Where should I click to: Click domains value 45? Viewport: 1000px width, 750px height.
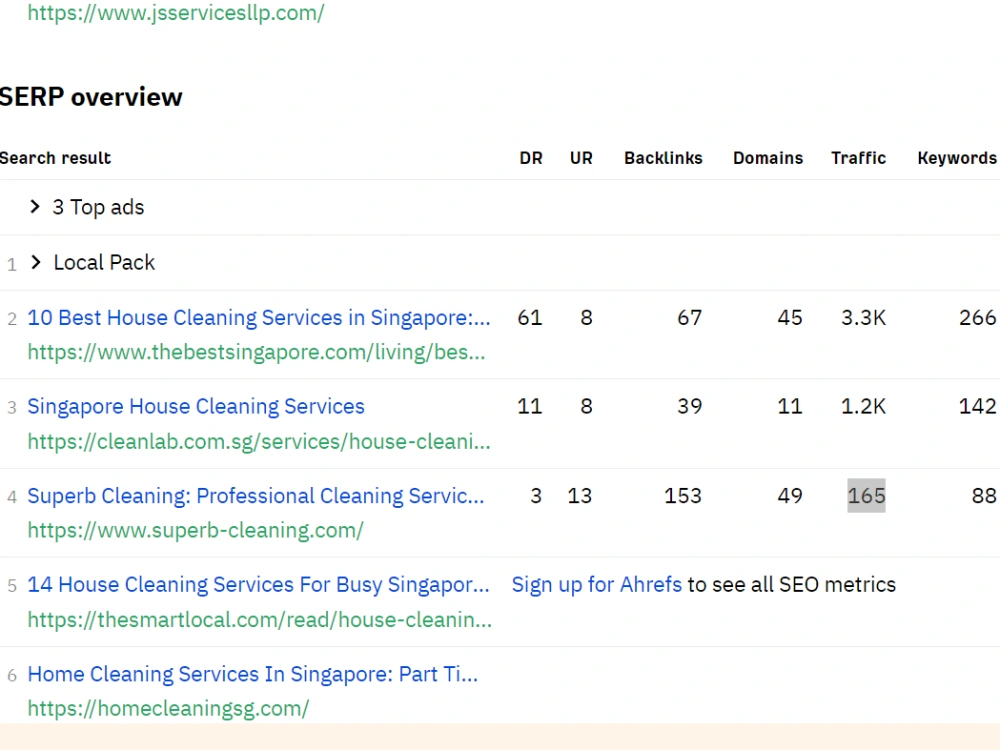pos(790,318)
